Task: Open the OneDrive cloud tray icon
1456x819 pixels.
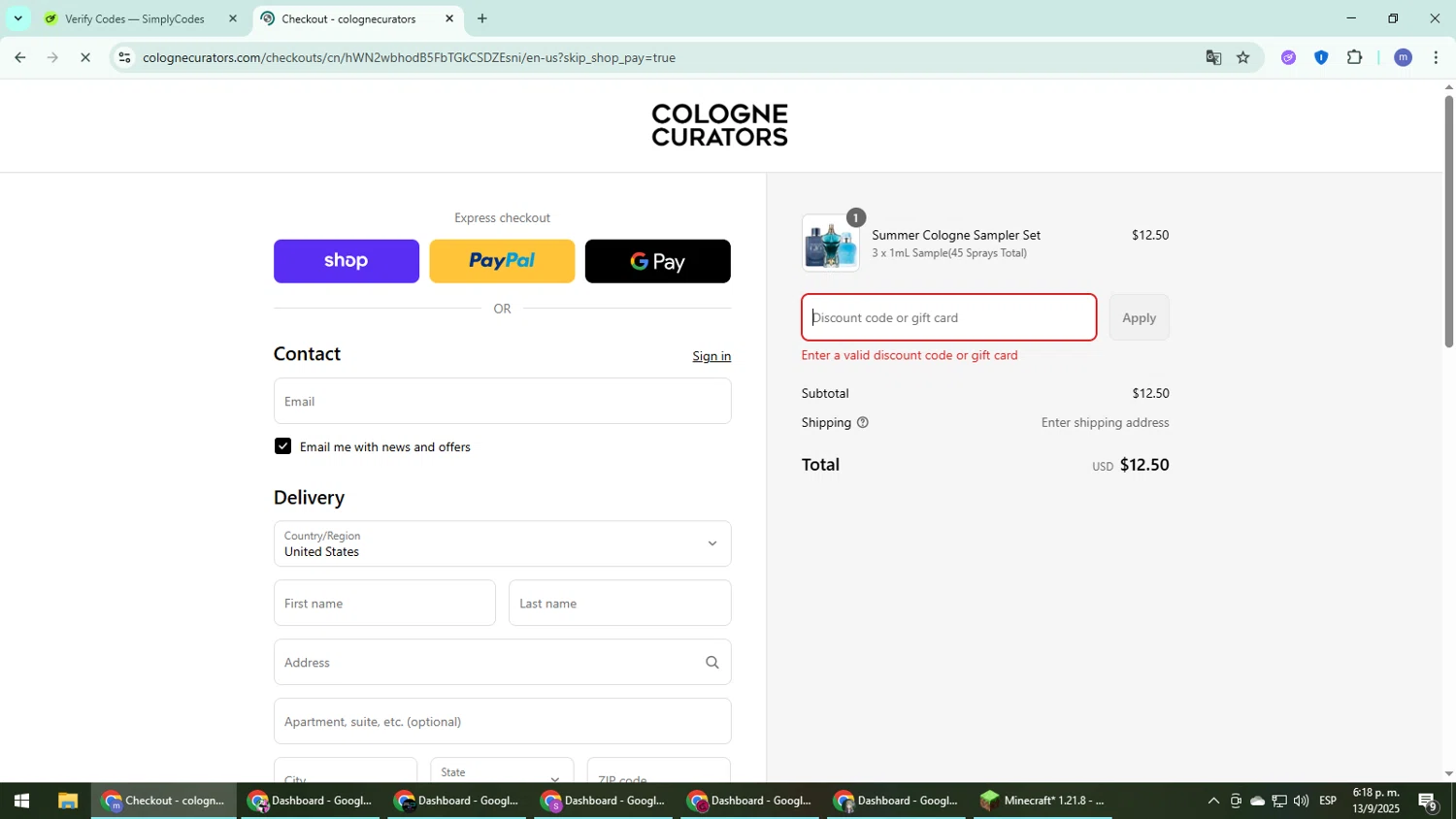Action: (1257, 802)
